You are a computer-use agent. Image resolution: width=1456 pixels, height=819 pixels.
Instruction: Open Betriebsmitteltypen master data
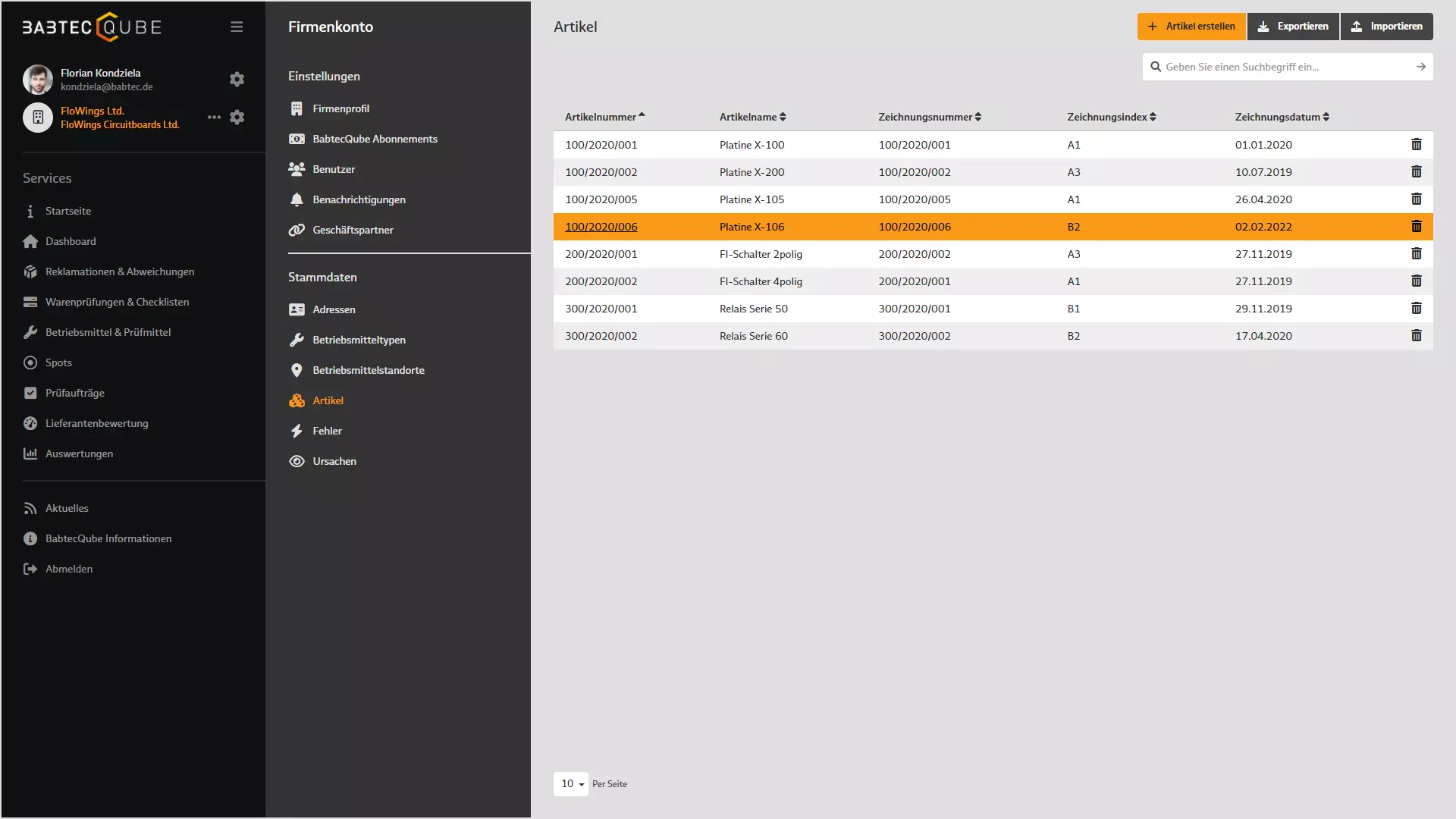359,340
